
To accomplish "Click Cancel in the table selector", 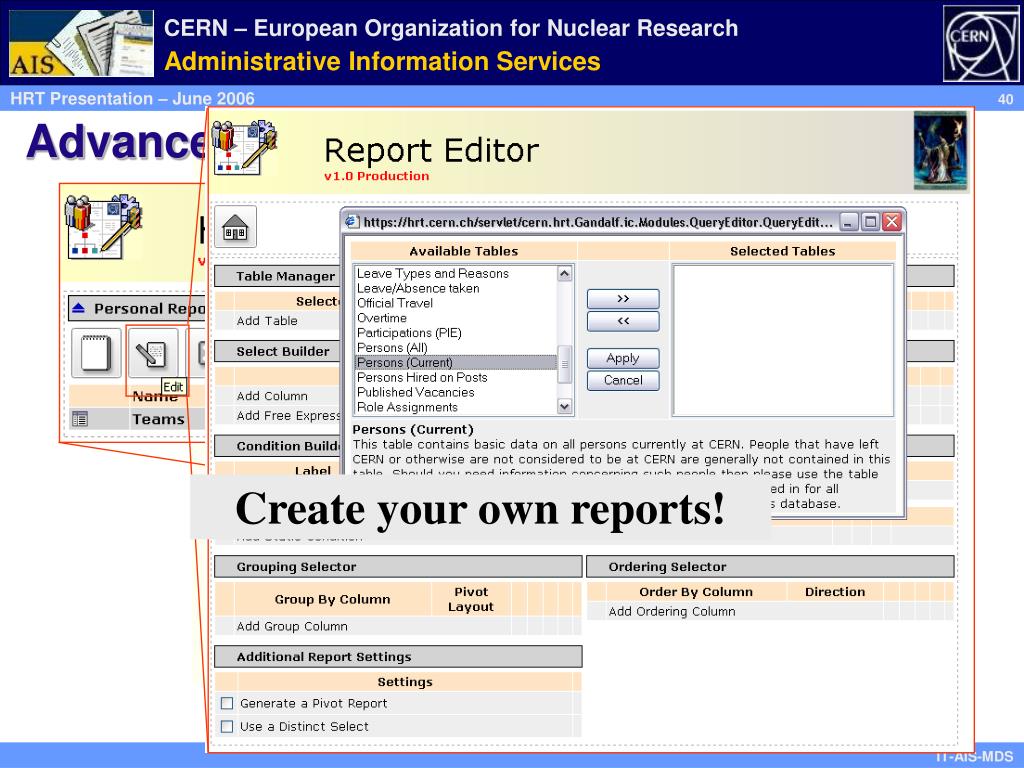I will point(623,380).
